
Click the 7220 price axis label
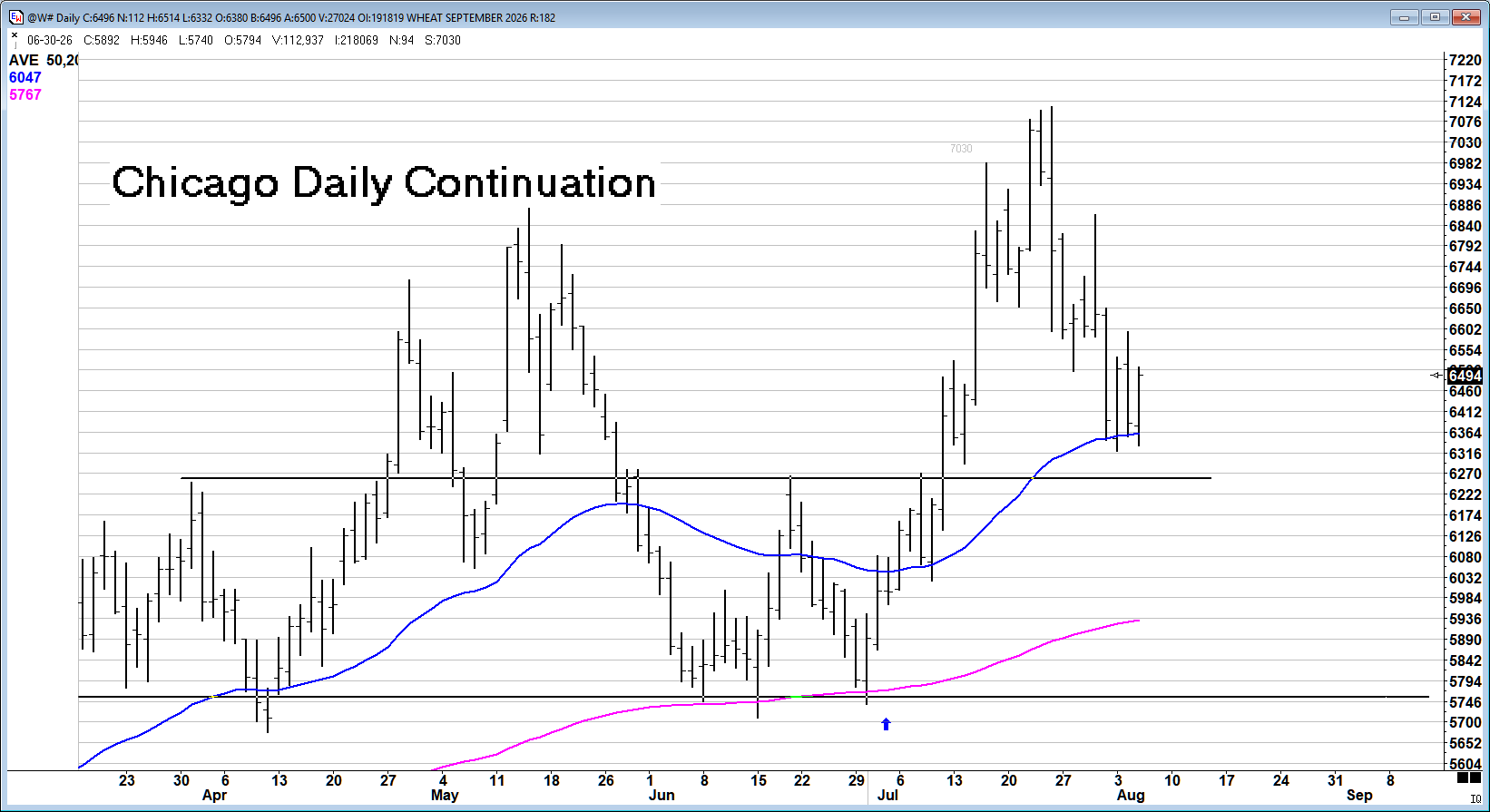pyautogui.click(x=1465, y=61)
